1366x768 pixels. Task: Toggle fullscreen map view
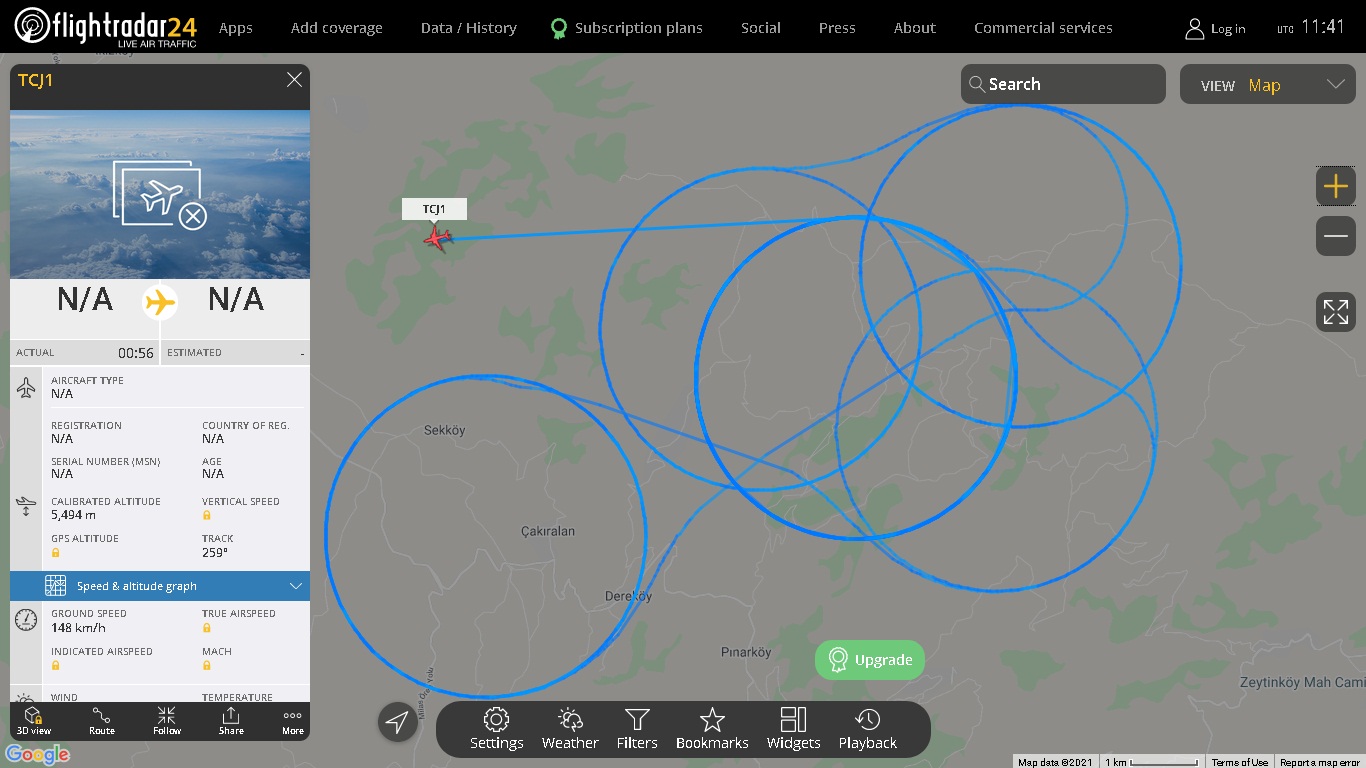(1336, 311)
